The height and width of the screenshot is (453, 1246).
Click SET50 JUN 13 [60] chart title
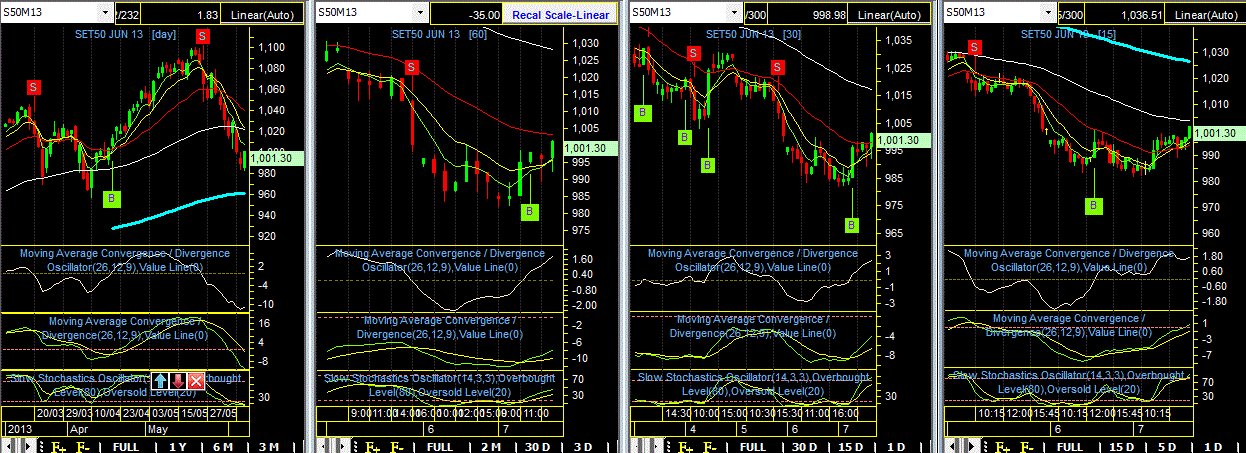(x=436, y=33)
